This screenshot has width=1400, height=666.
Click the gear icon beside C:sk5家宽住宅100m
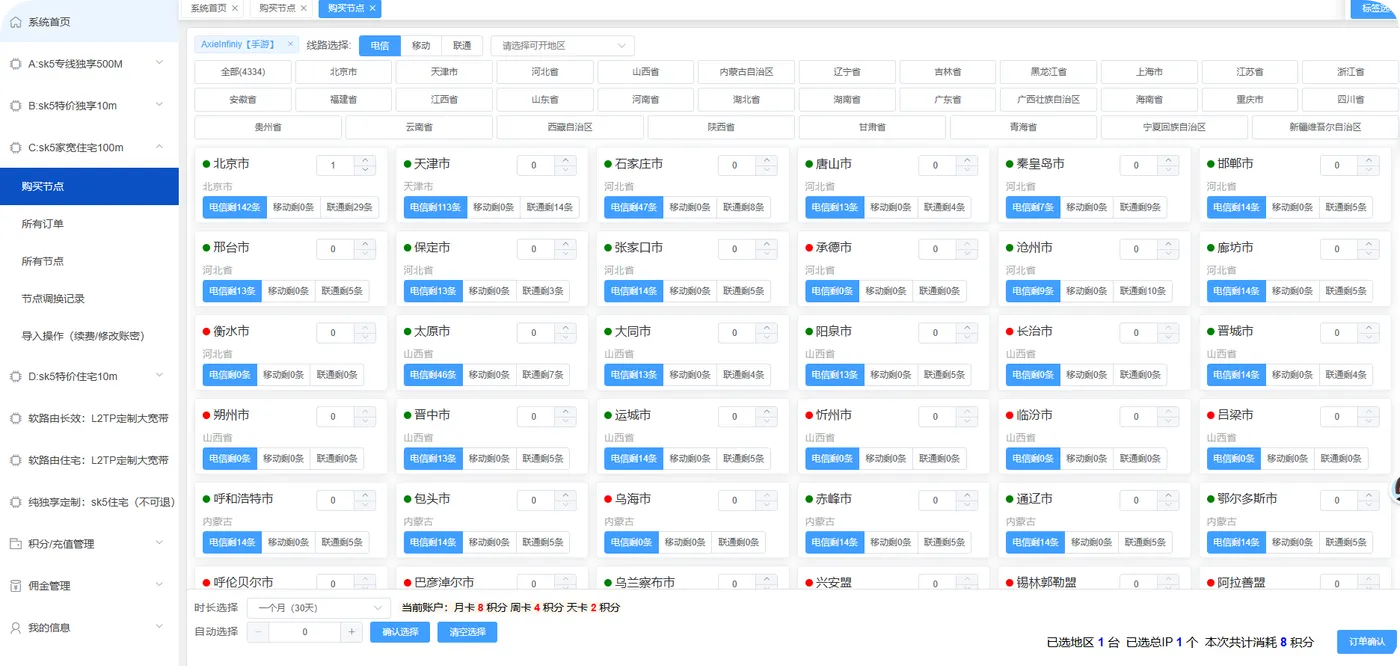click(x=15, y=148)
